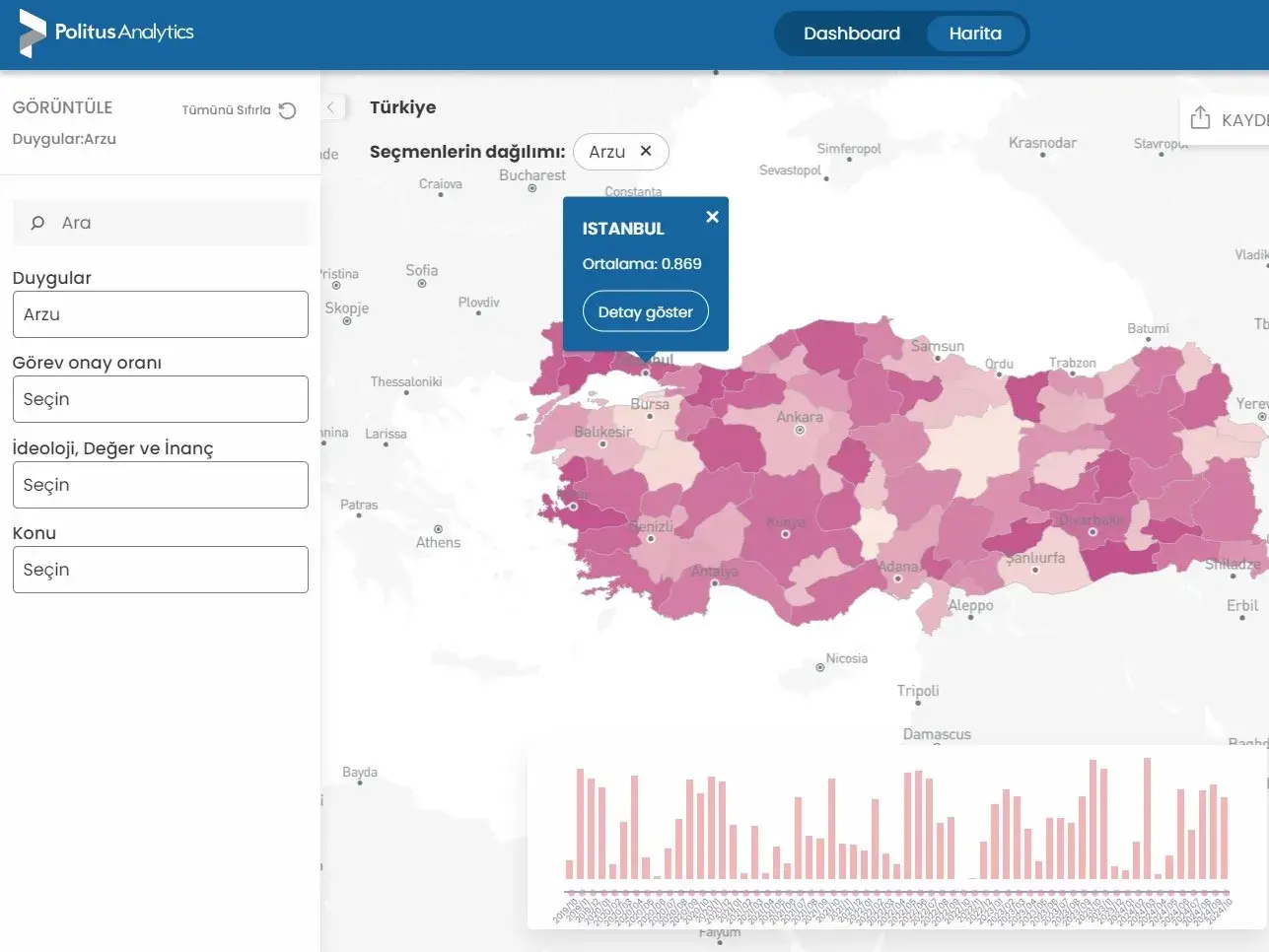This screenshot has height=952, width=1269.
Task: Click the search magnifier icon
Action: pyautogui.click(x=37, y=223)
